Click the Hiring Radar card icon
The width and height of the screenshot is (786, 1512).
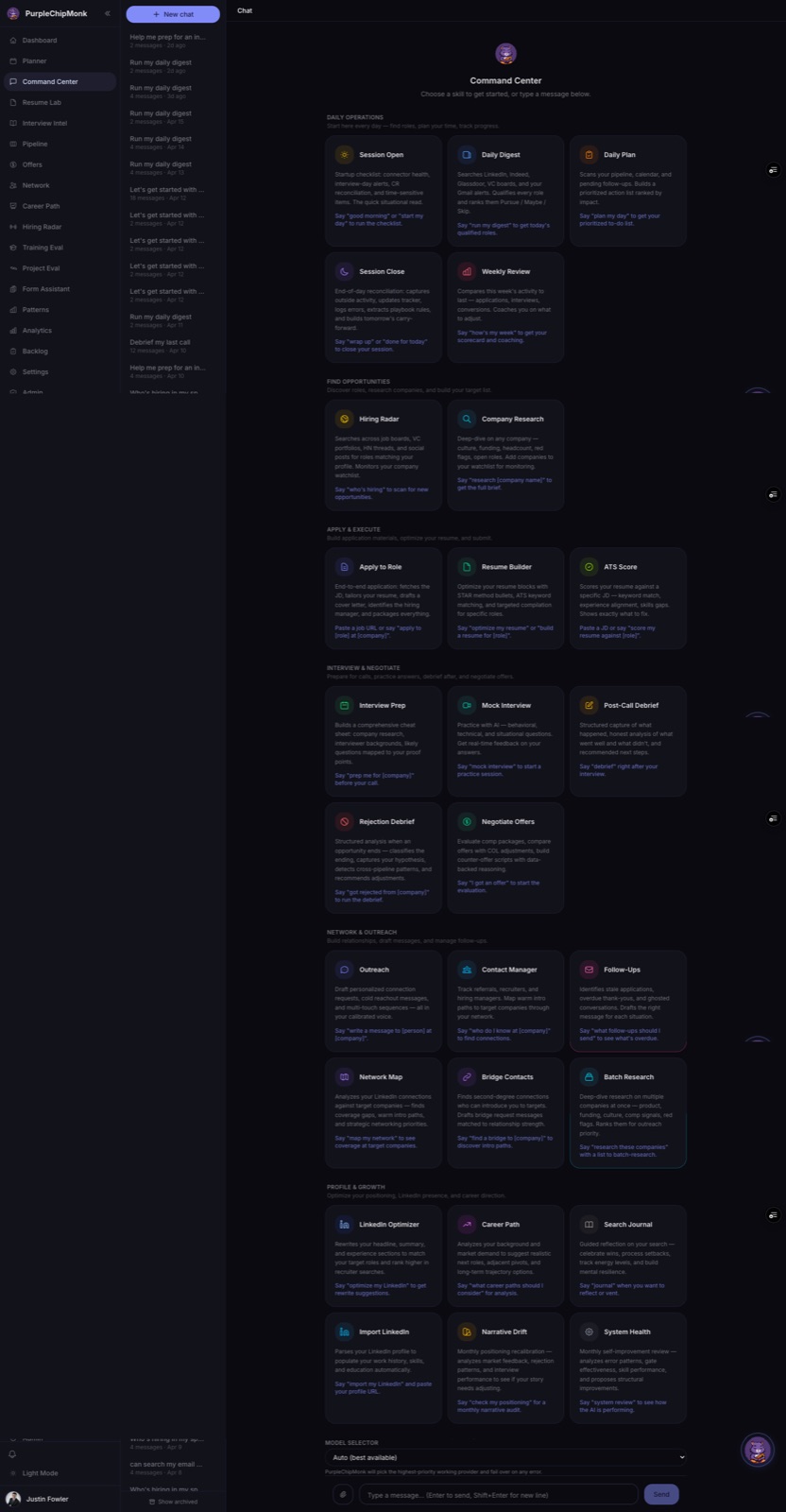tap(345, 419)
